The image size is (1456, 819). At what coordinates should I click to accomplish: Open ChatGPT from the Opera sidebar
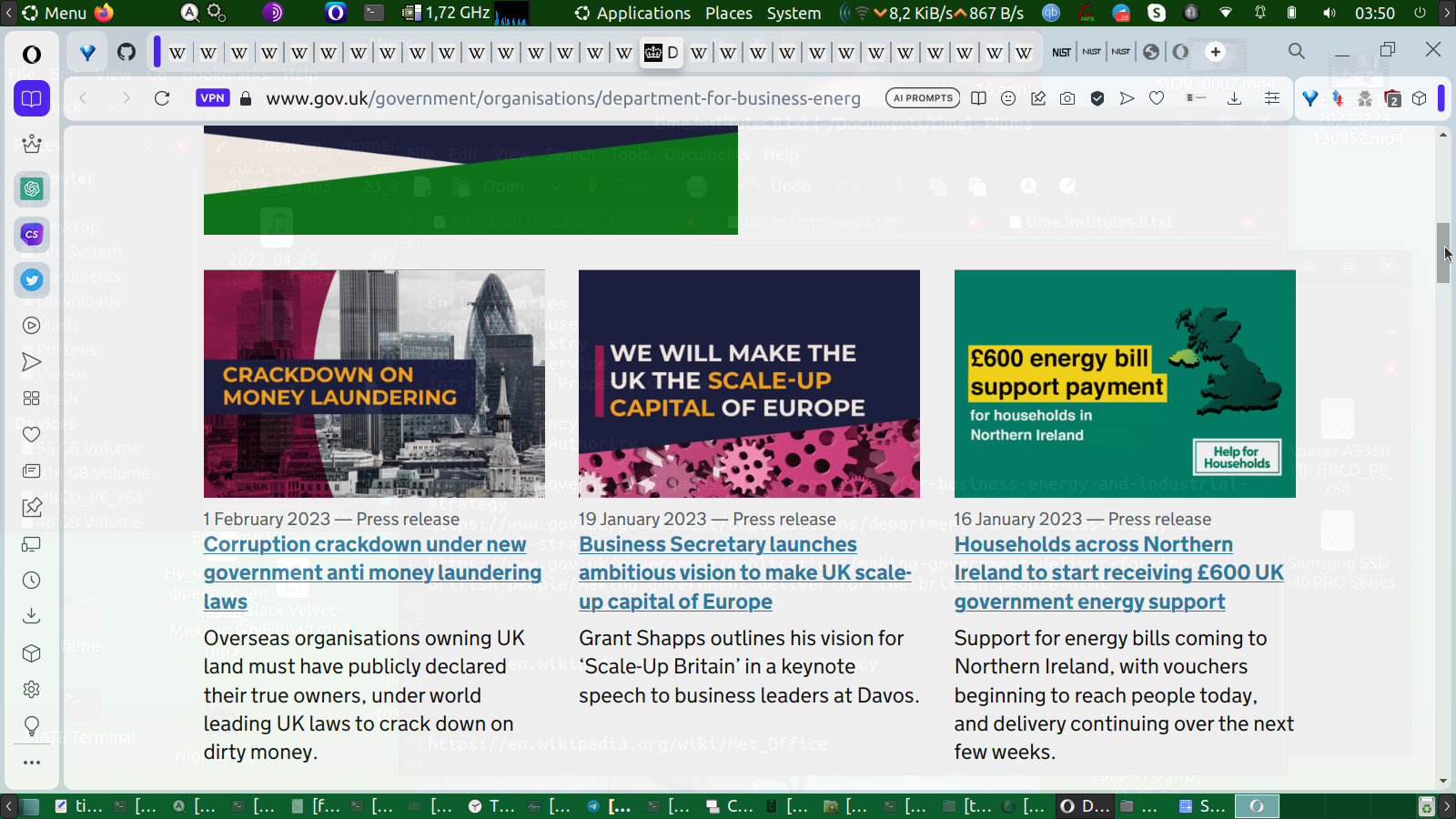pyautogui.click(x=32, y=188)
